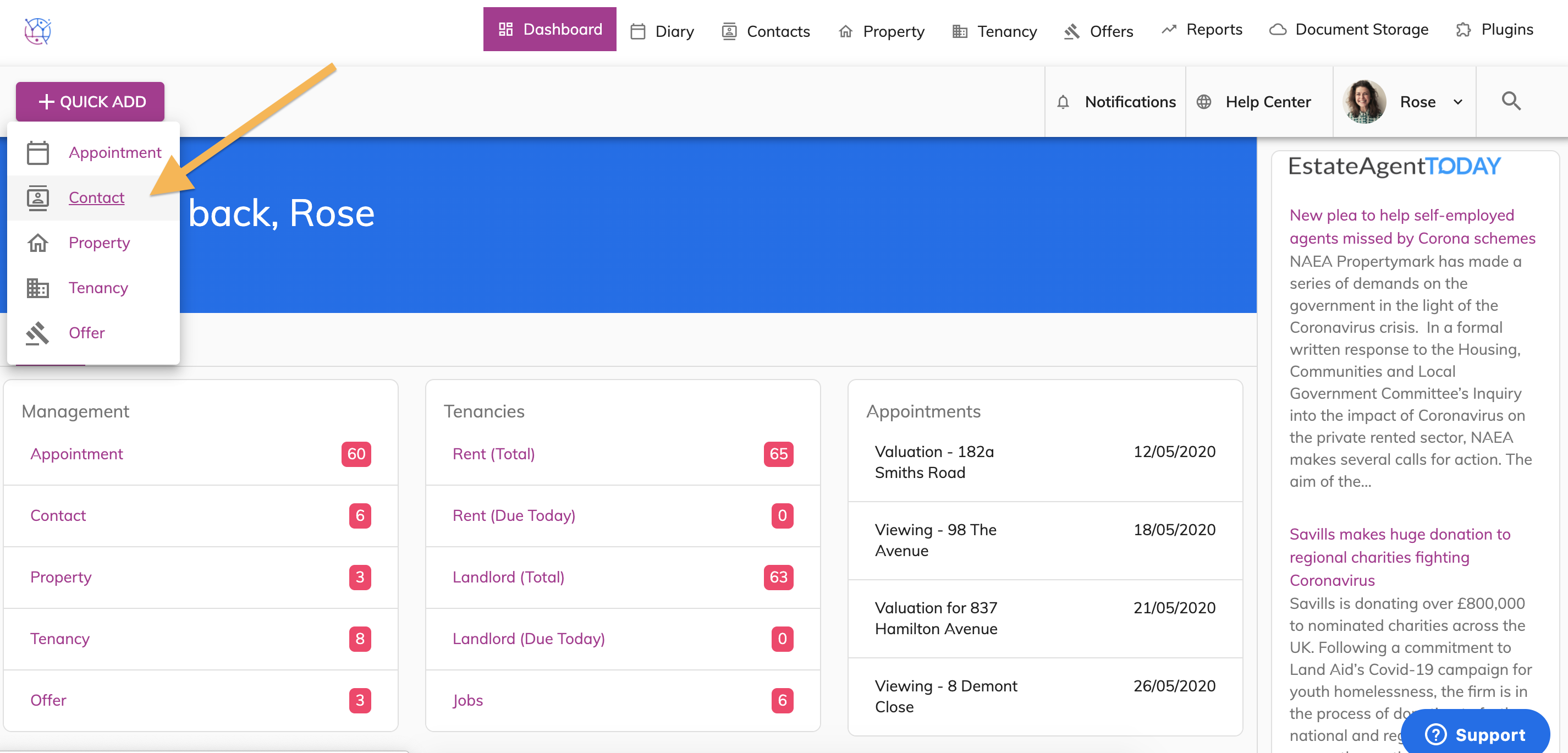Select Contact in the Quick Add menu
The width and height of the screenshot is (1568, 753).
coord(96,198)
